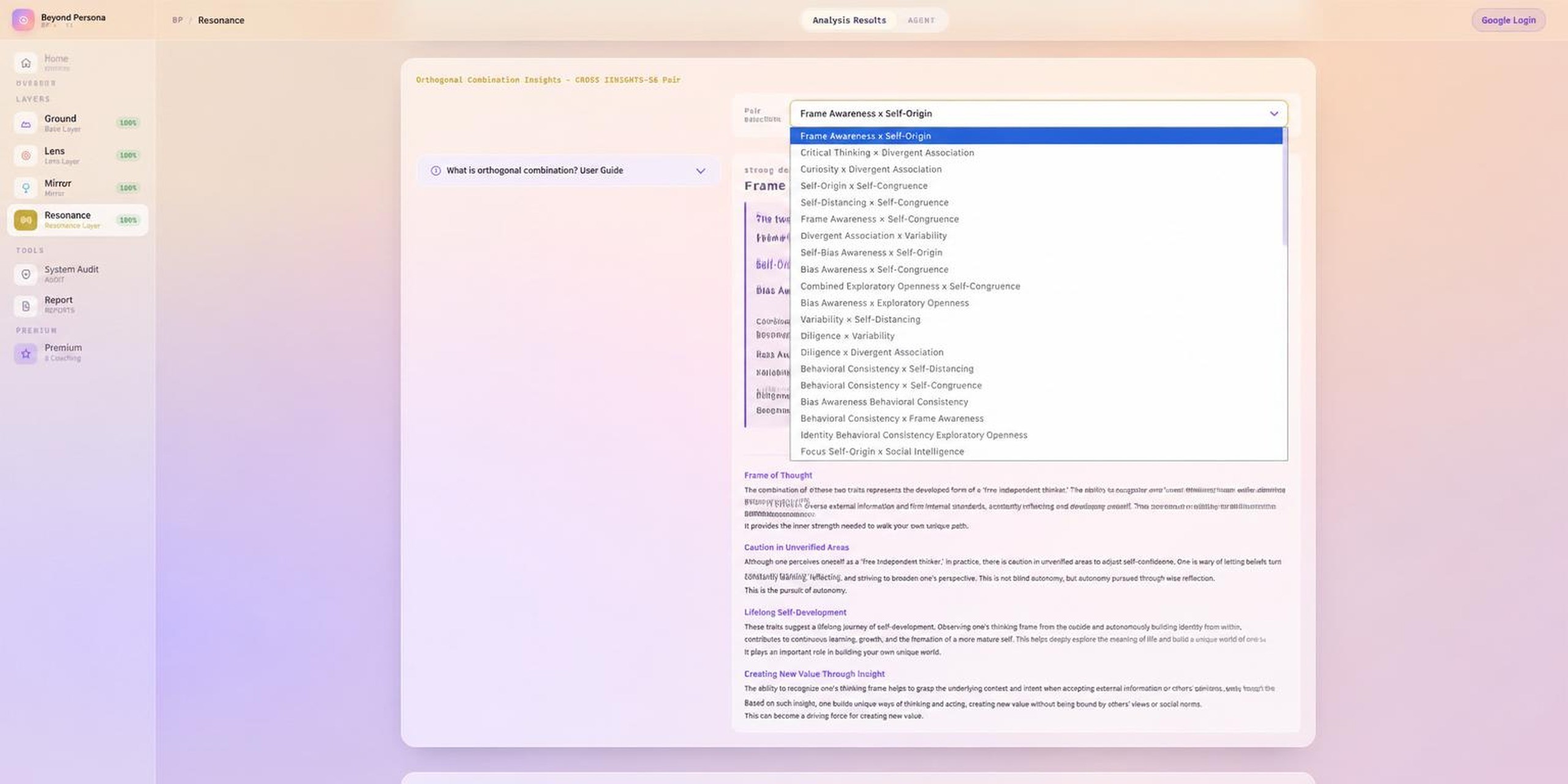Click the Beyond Persona logo icon
This screenshot has width=1568, height=784.
coord(23,20)
